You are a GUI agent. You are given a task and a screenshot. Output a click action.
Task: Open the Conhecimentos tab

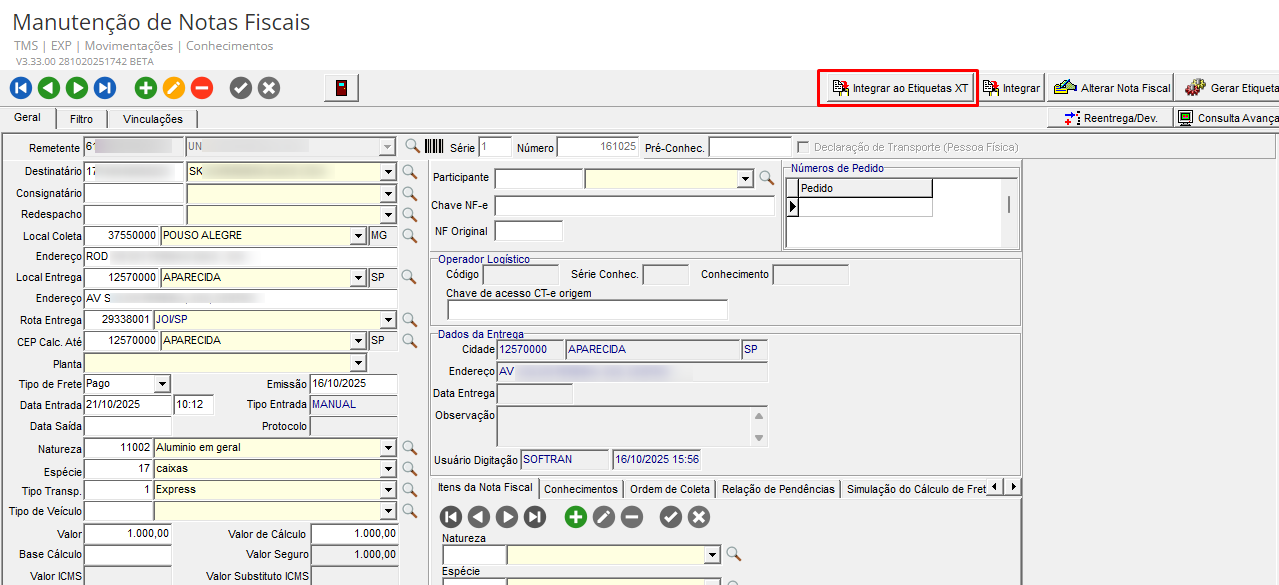click(x=580, y=489)
